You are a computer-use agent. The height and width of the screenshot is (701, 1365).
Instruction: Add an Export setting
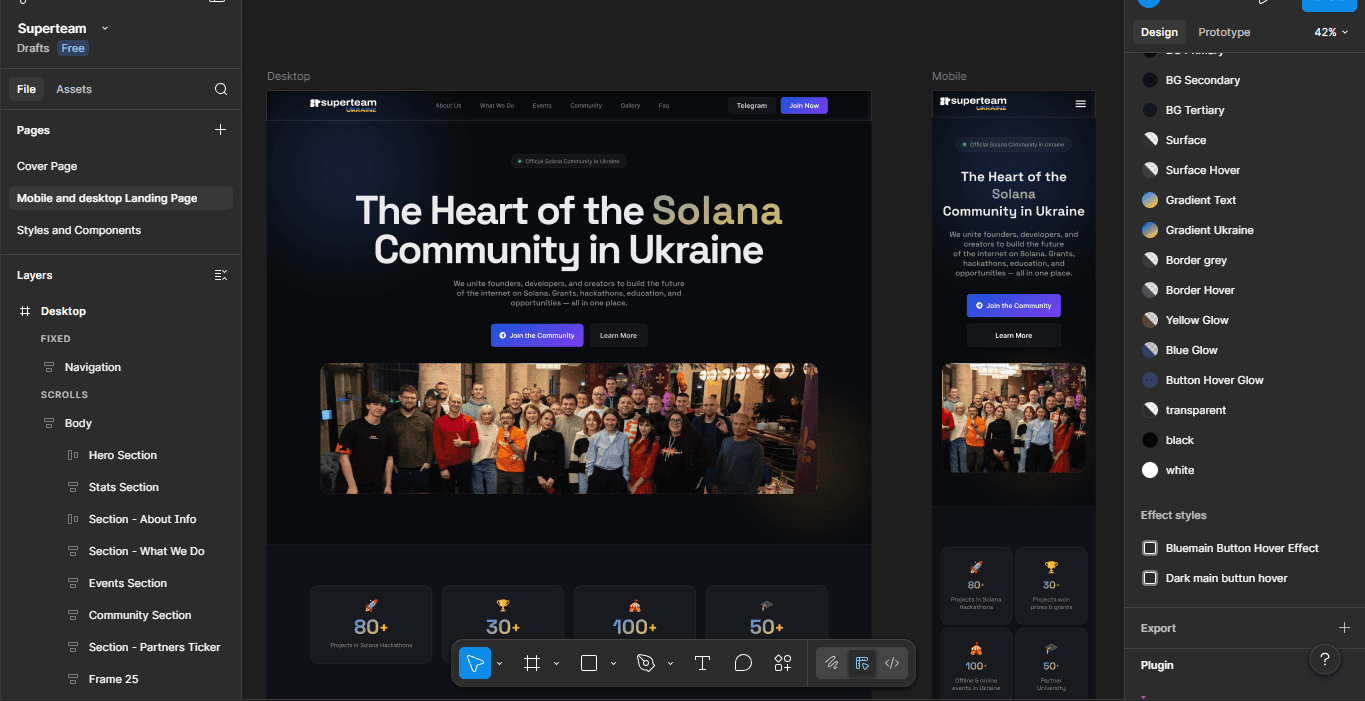1344,628
